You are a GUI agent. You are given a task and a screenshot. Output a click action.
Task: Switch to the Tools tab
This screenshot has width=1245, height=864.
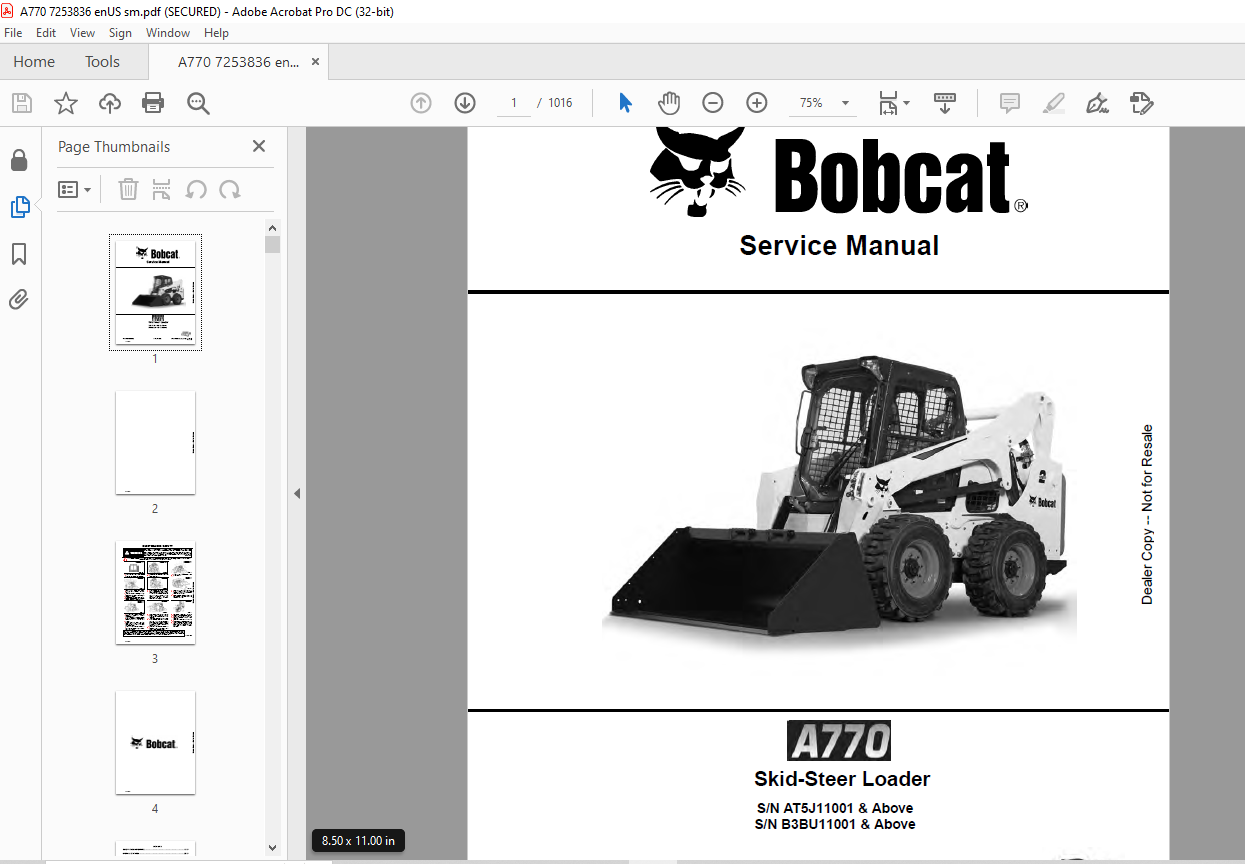point(102,62)
